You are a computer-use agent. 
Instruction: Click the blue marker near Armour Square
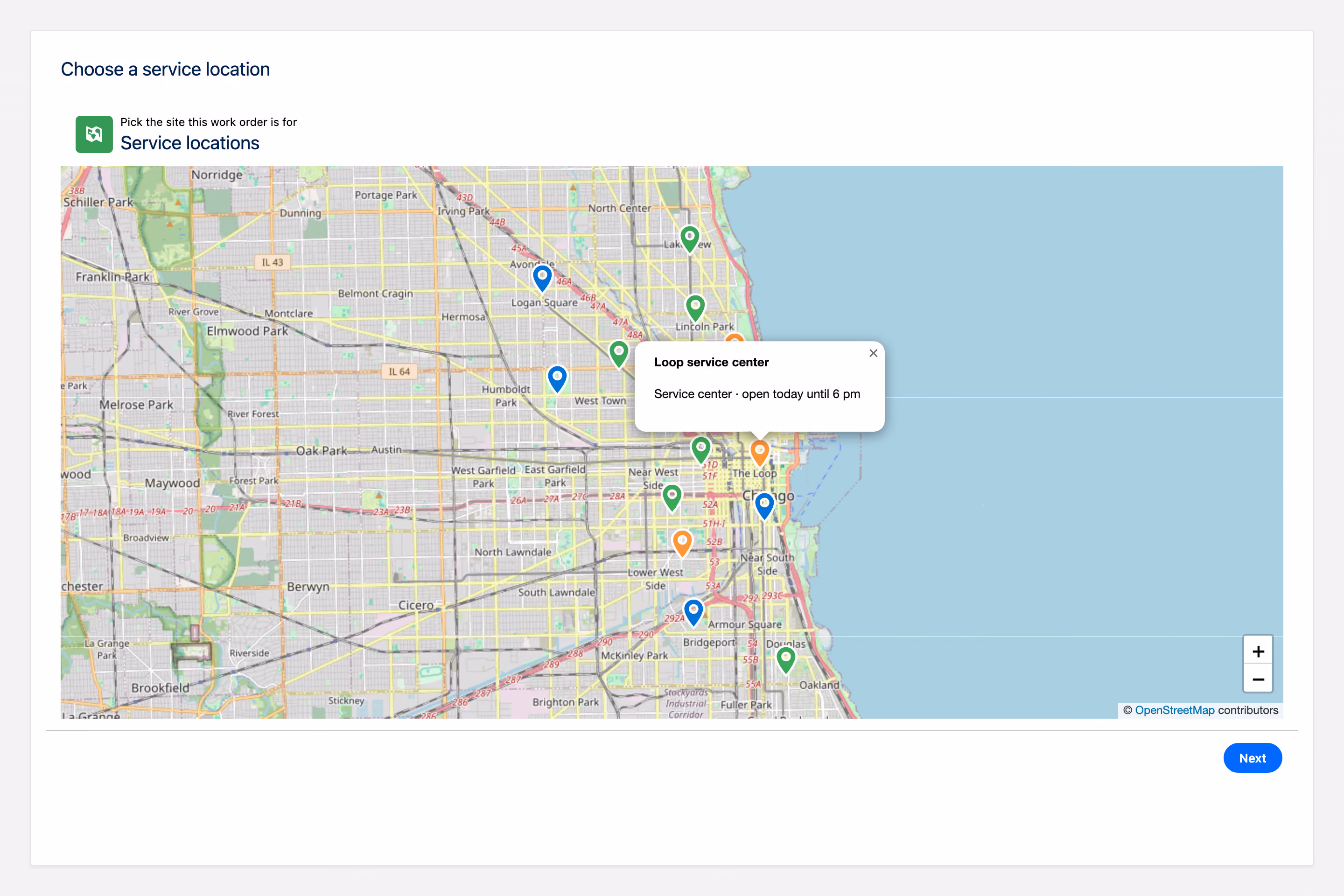coord(694,613)
